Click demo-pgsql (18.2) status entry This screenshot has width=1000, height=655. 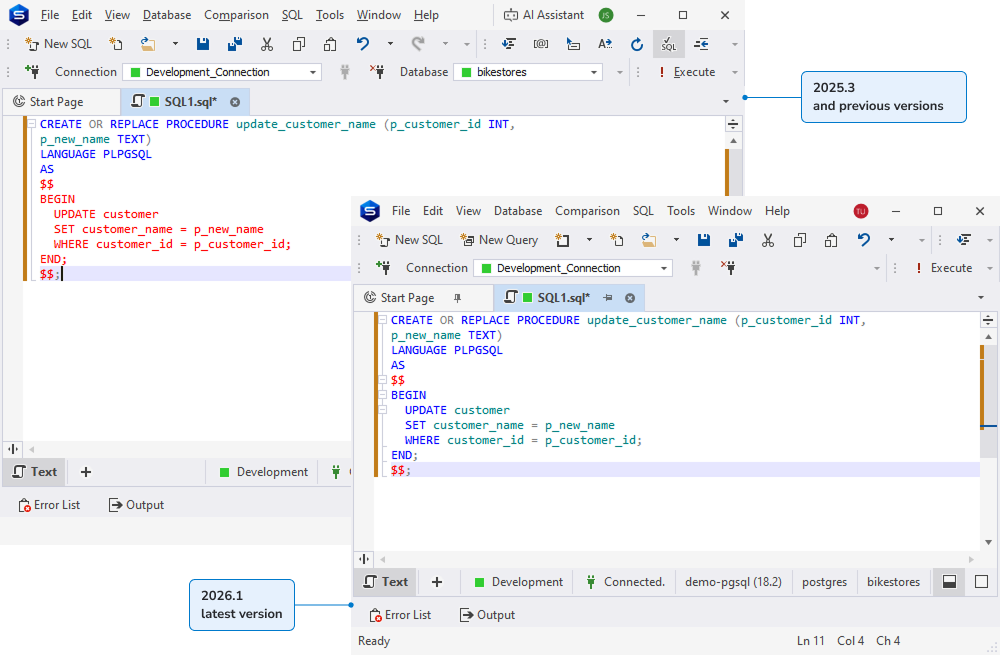(x=733, y=582)
